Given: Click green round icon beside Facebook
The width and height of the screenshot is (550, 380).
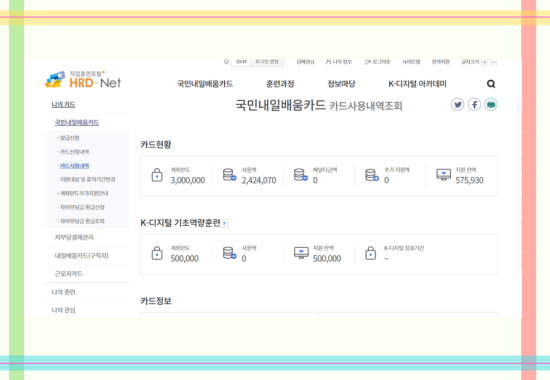Looking at the screenshot, I should (491, 105).
